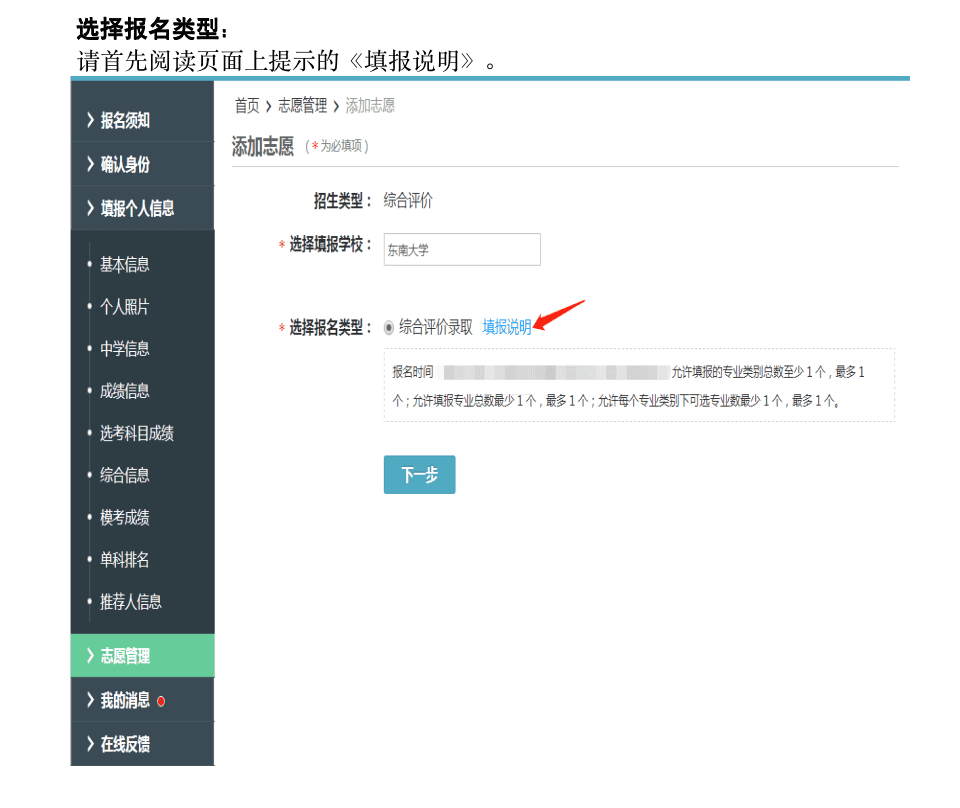
Task: Go to 首页 in the breadcrumb
Action: pyautogui.click(x=246, y=106)
